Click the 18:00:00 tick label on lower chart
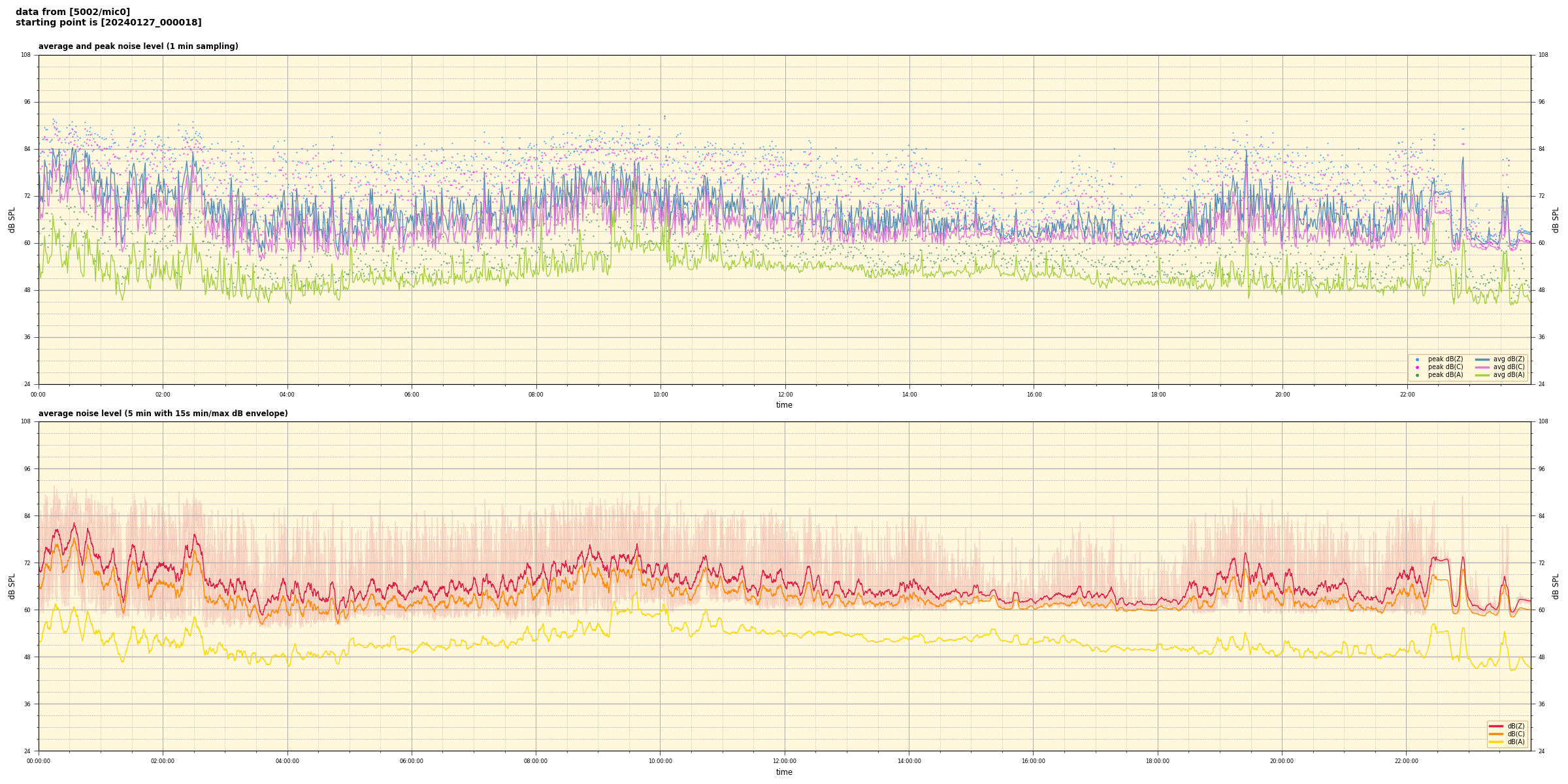The image size is (1568, 784). (x=1158, y=761)
